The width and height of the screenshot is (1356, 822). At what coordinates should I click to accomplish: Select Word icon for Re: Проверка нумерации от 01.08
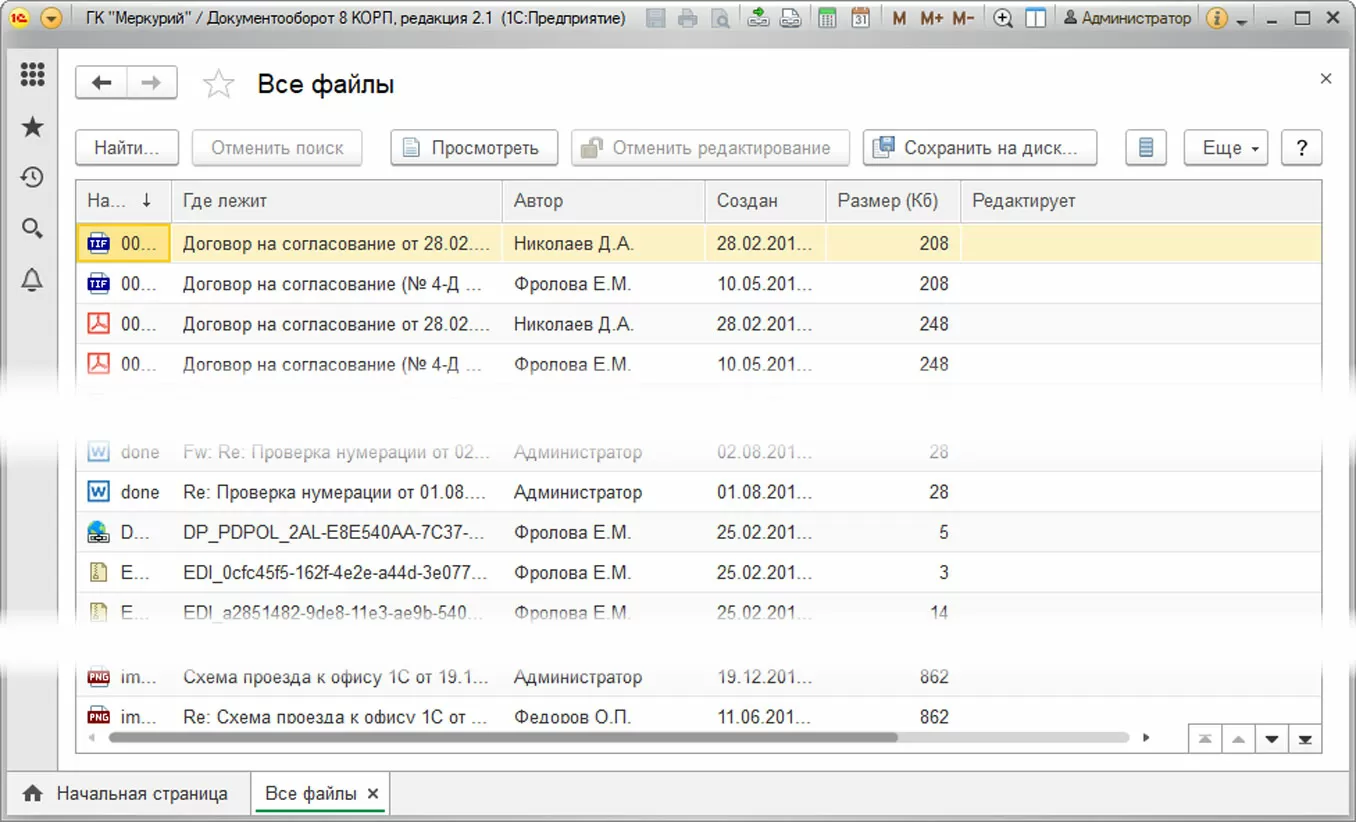coord(98,492)
